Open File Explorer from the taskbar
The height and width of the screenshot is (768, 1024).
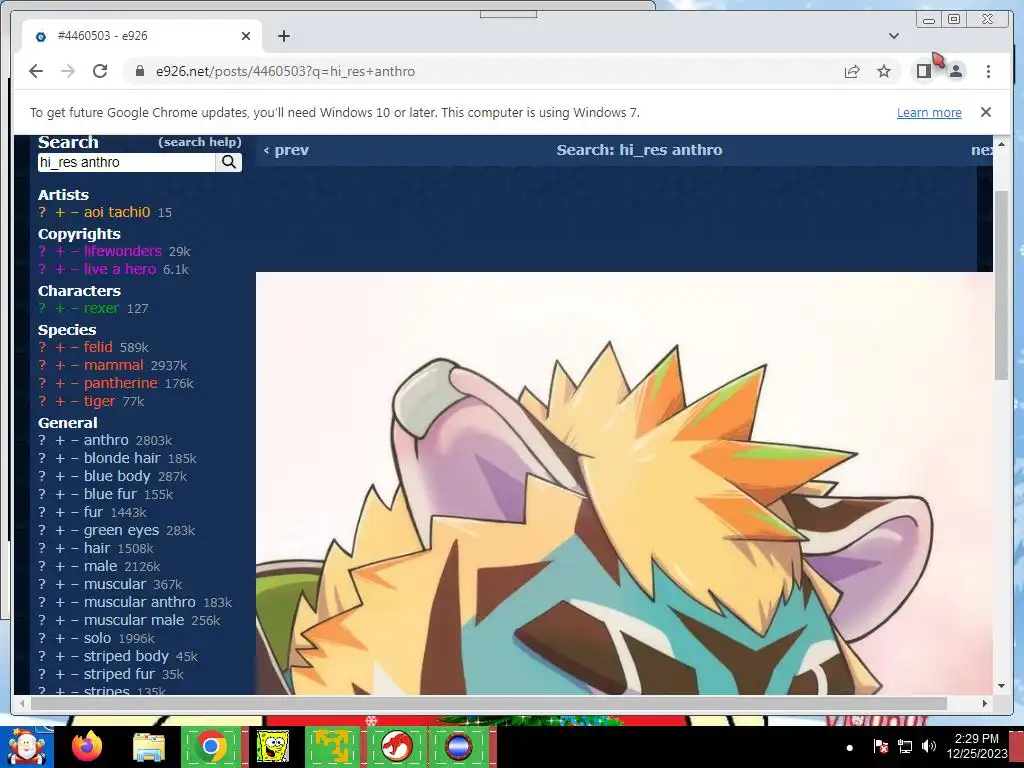149,747
